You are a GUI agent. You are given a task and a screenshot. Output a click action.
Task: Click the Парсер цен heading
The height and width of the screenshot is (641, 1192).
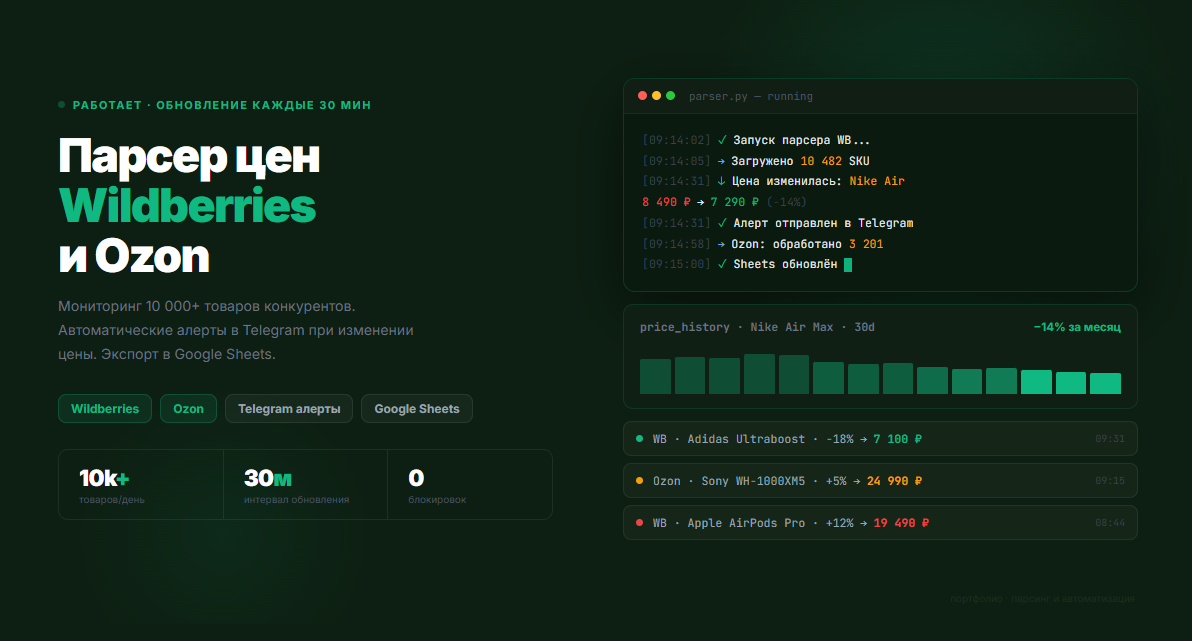pyautogui.click(x=189, y=157)
